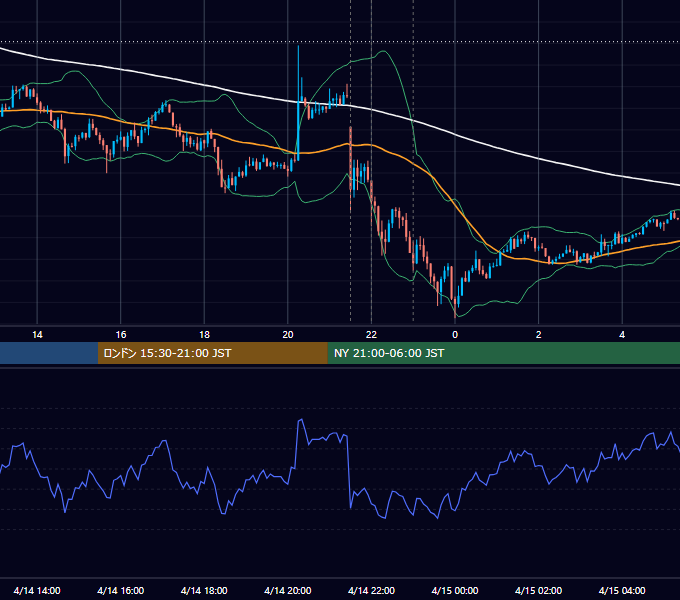Image resolution: width=680 pixels, height=600 pixels.
Task: Click the NY 21:00-06:00 JST session bar
Action: pos(503,353)
